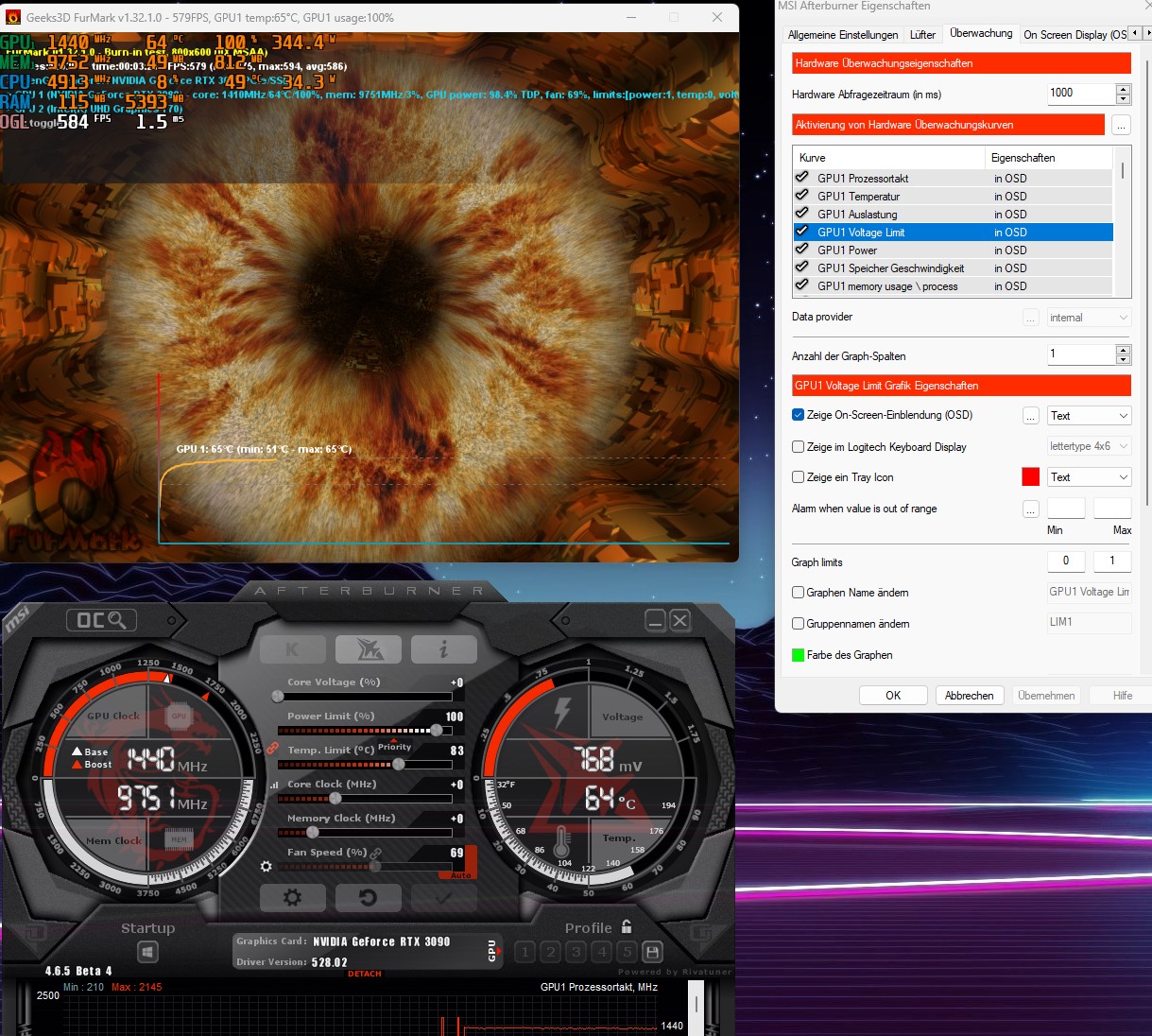This screenshot has height=1036, width=1152.
Task: Open the '...' button beside Überwachungskurven header
Action: click(x=1121, y=125)
